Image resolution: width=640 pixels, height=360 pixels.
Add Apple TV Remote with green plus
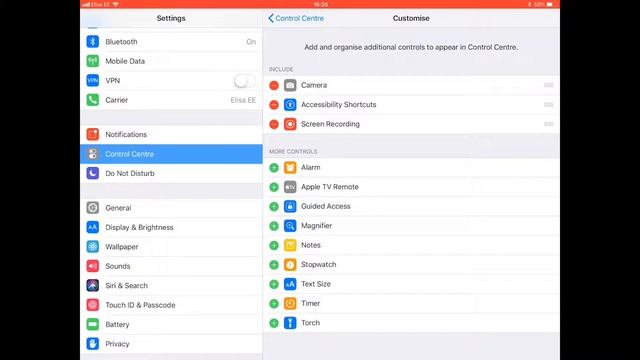274,187
